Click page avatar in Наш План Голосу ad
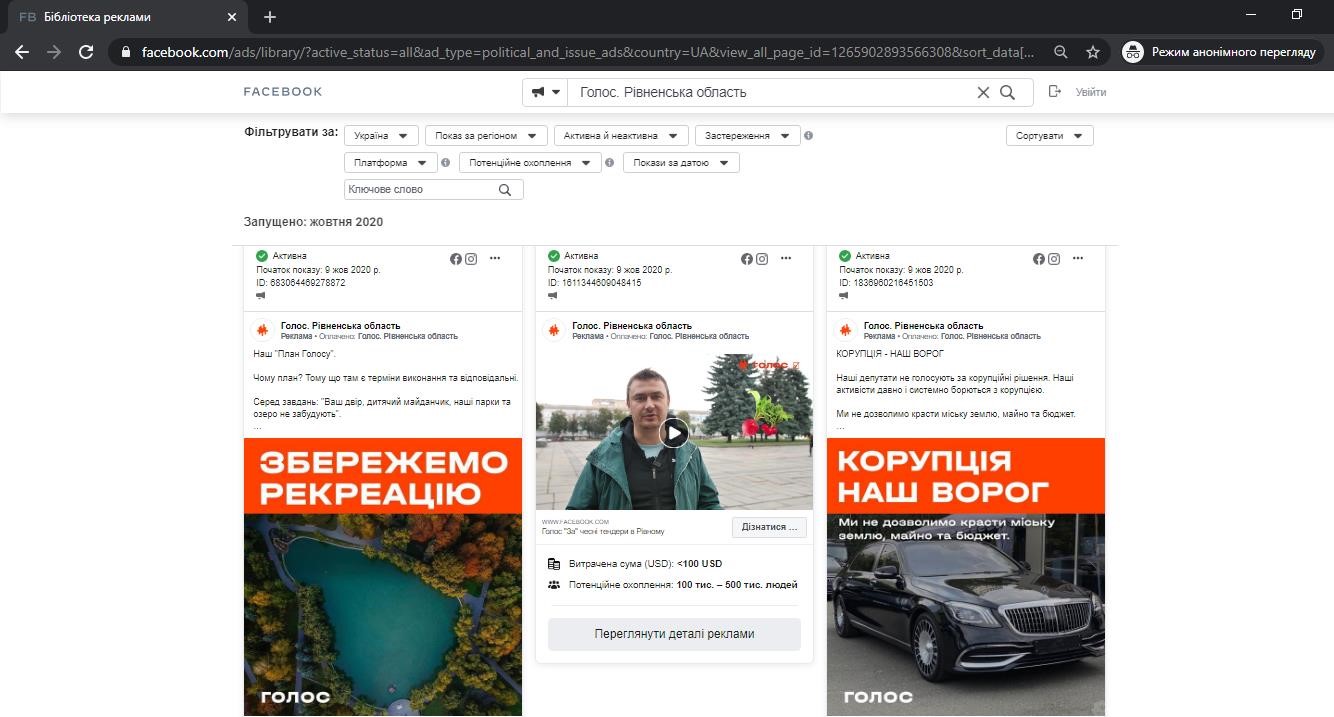 tap(262, 330)
